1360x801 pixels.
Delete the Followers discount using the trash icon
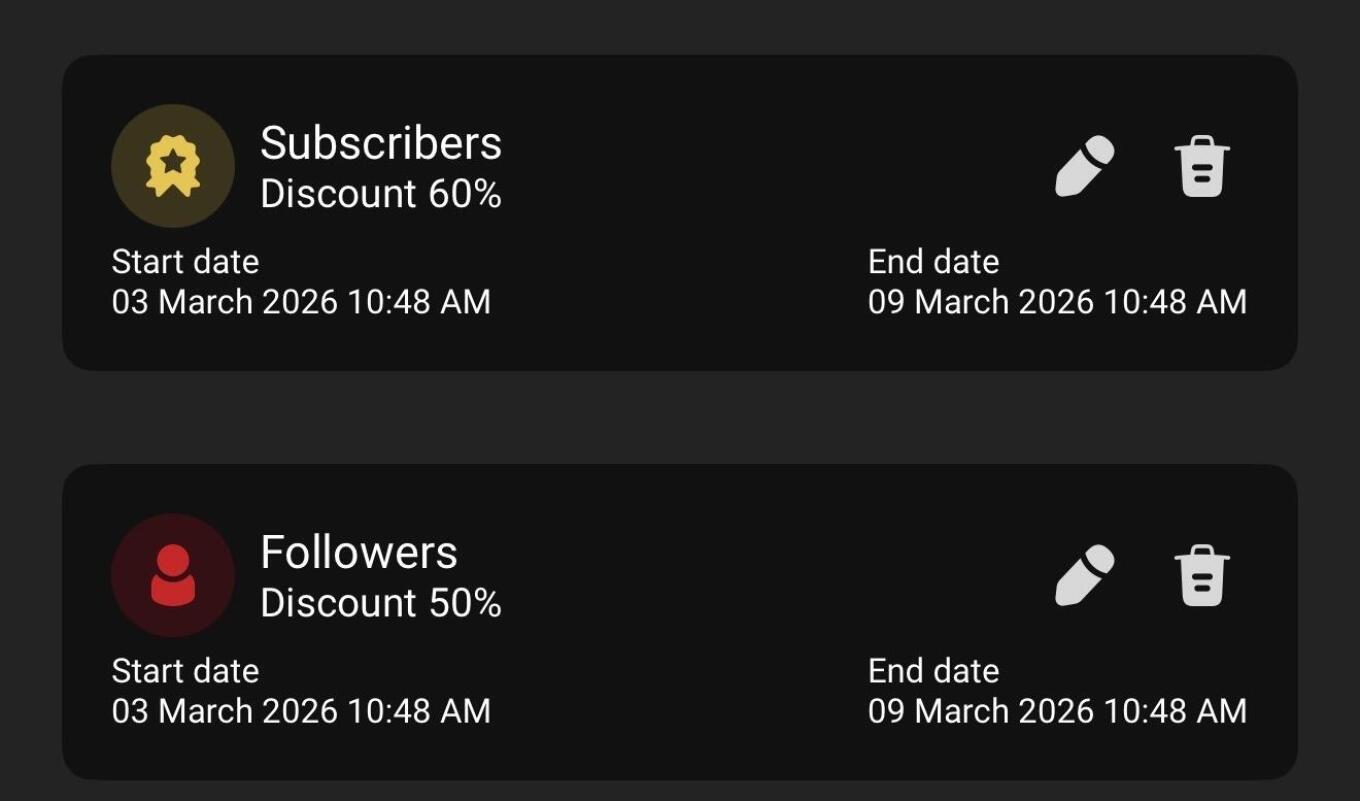click(x=1201, y=576)
